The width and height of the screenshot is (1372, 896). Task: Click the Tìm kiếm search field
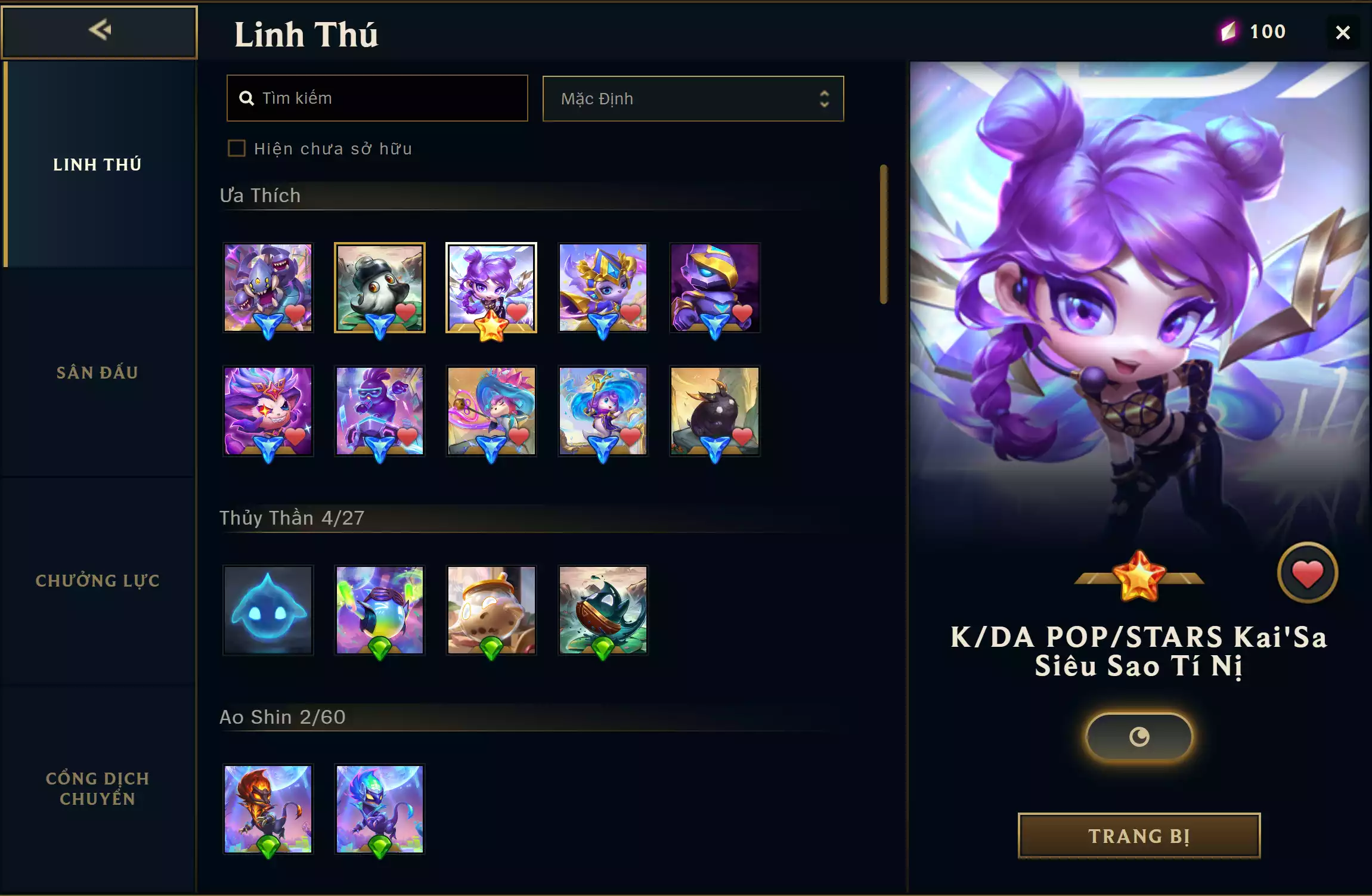tap(377, 98)
